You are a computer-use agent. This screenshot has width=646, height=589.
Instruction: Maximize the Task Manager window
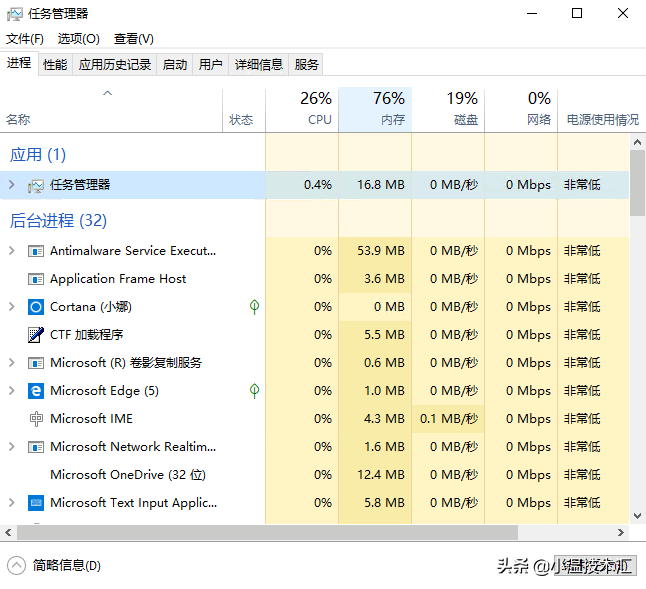577,14
